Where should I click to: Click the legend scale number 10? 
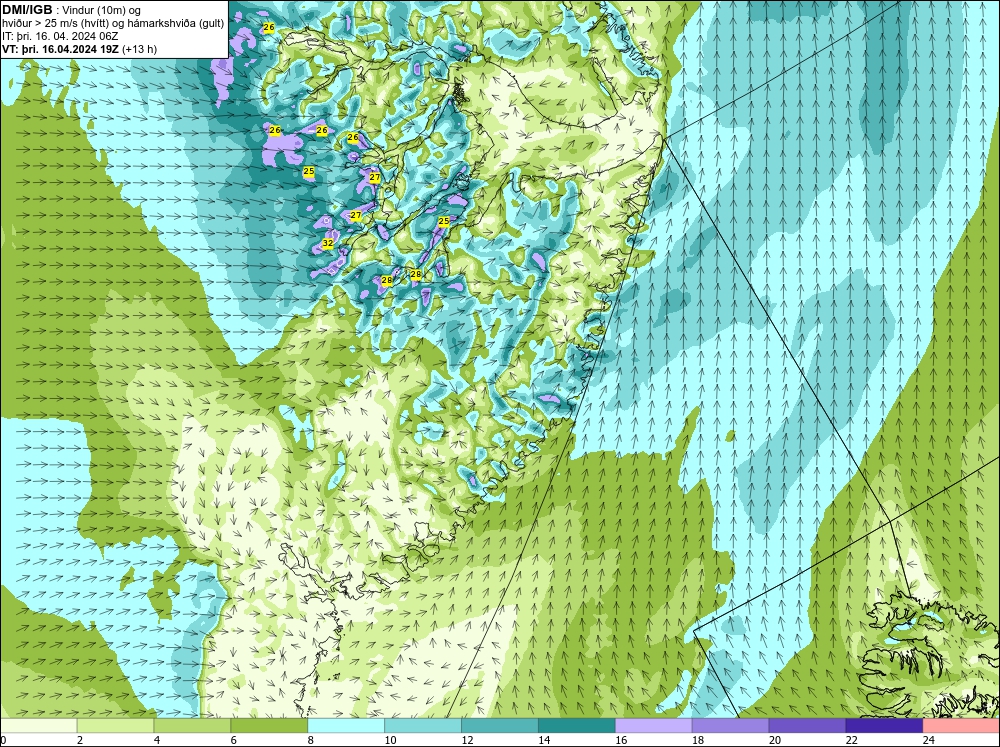(x=390, y=740)
